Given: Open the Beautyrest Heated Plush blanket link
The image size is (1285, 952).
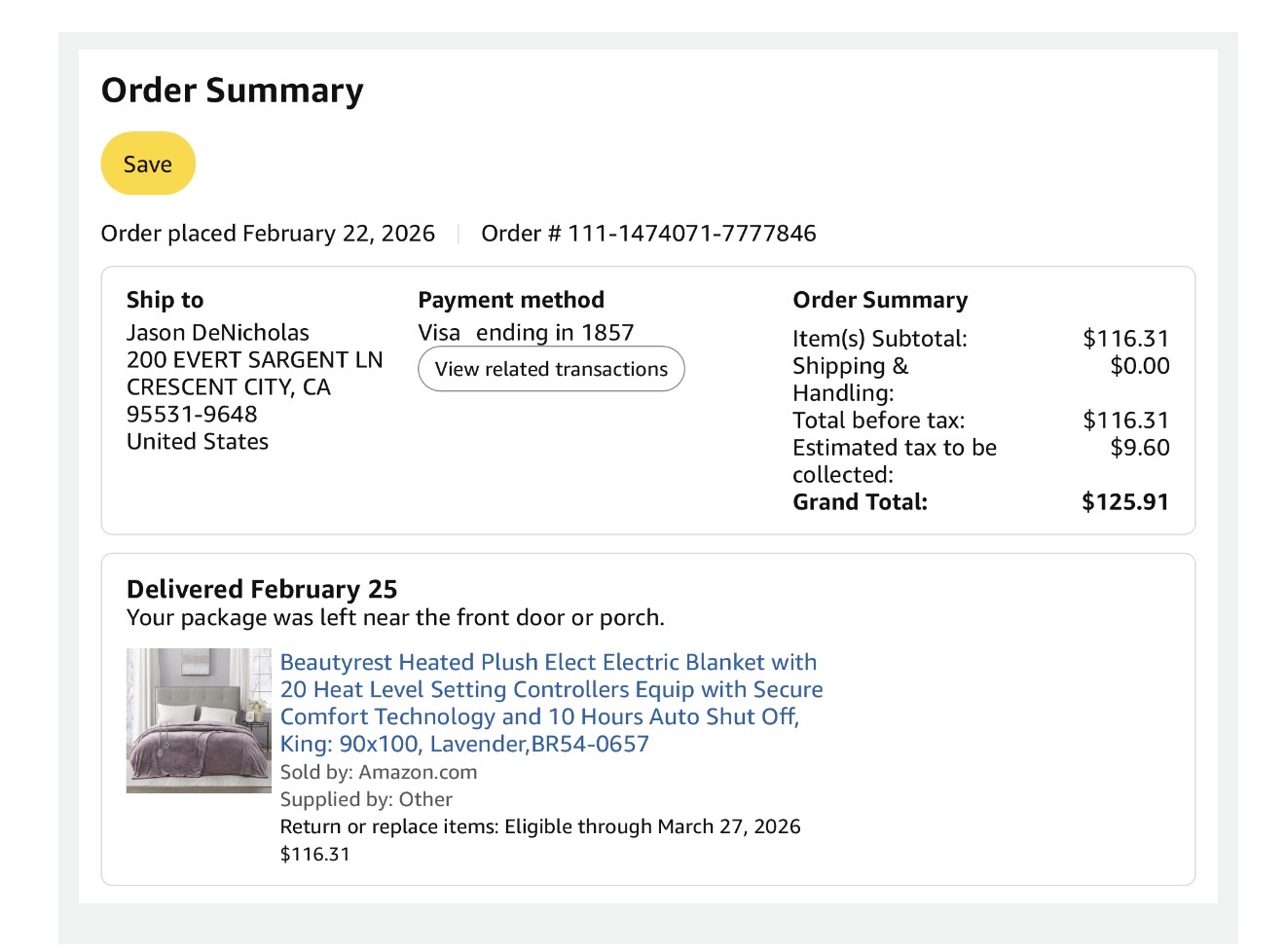Looking at the screenshot, I should coord(551,703).
